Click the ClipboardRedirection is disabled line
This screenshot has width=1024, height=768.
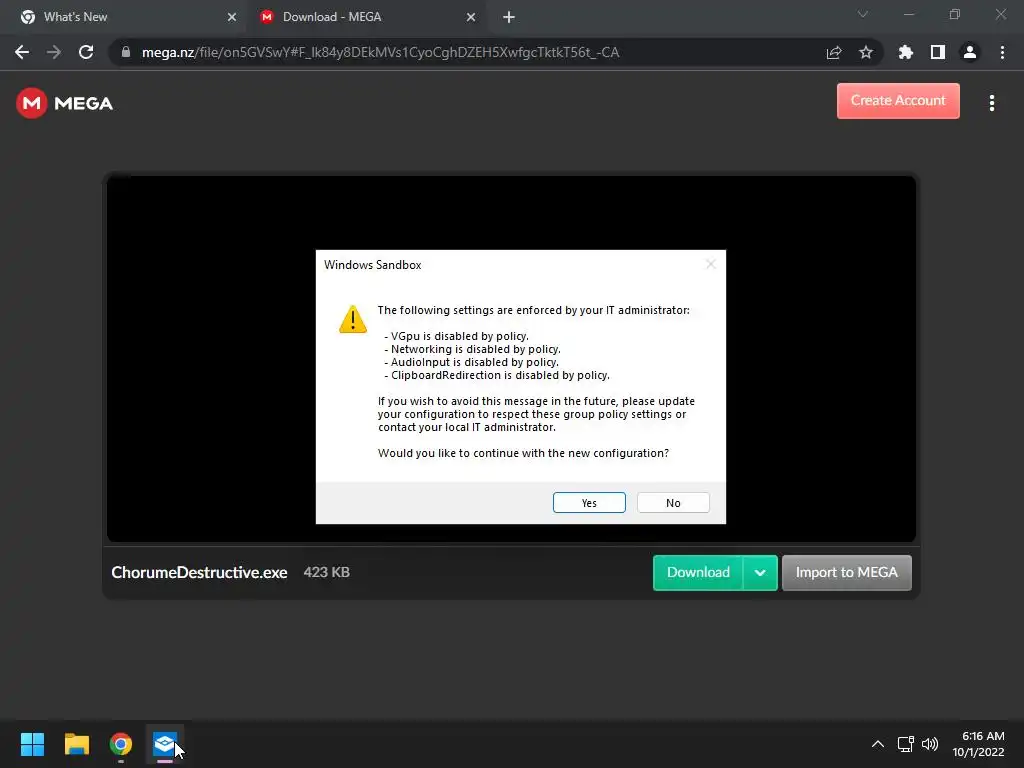point(496,376)
